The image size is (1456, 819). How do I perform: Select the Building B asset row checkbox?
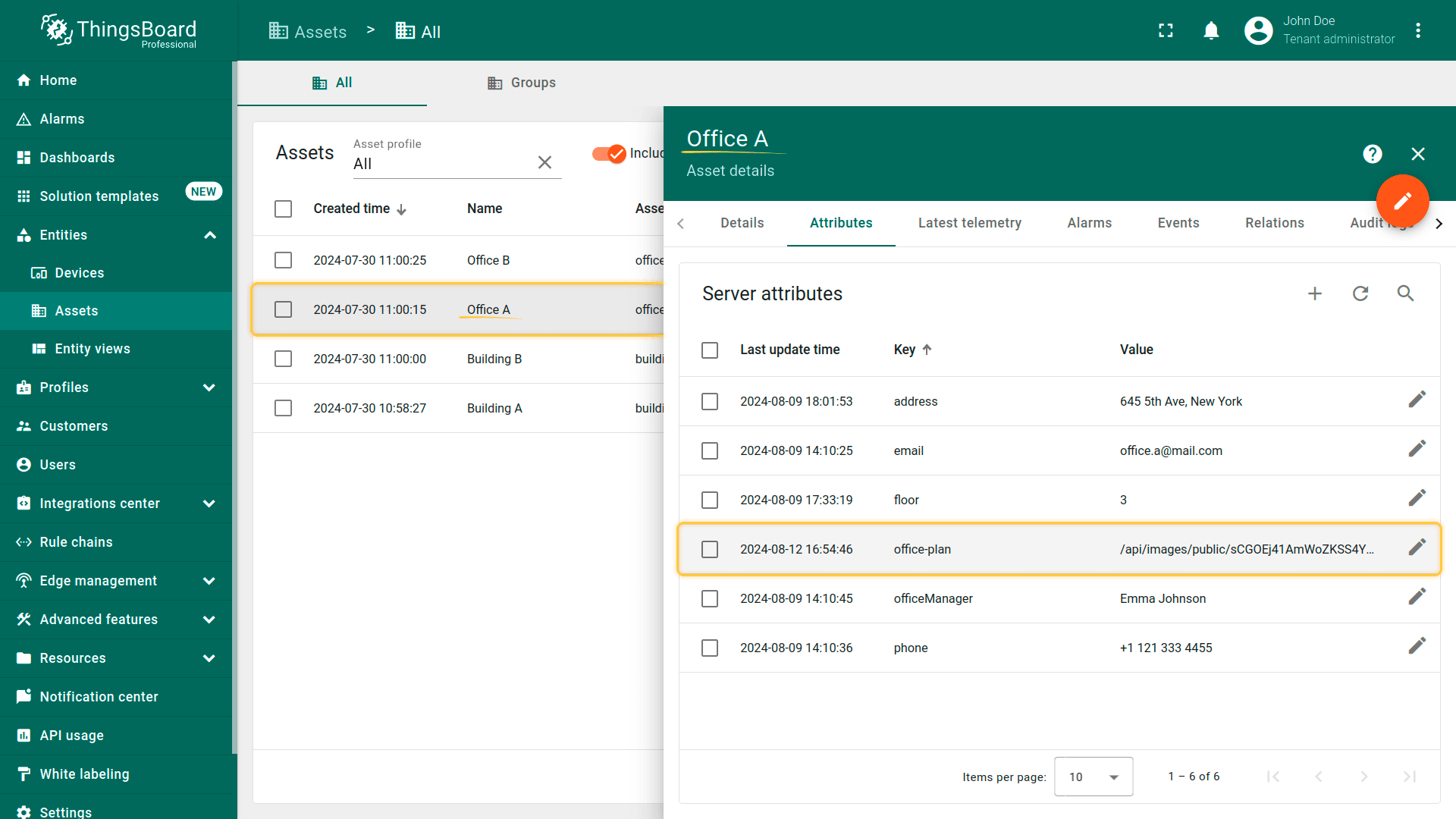coord(283,359)
